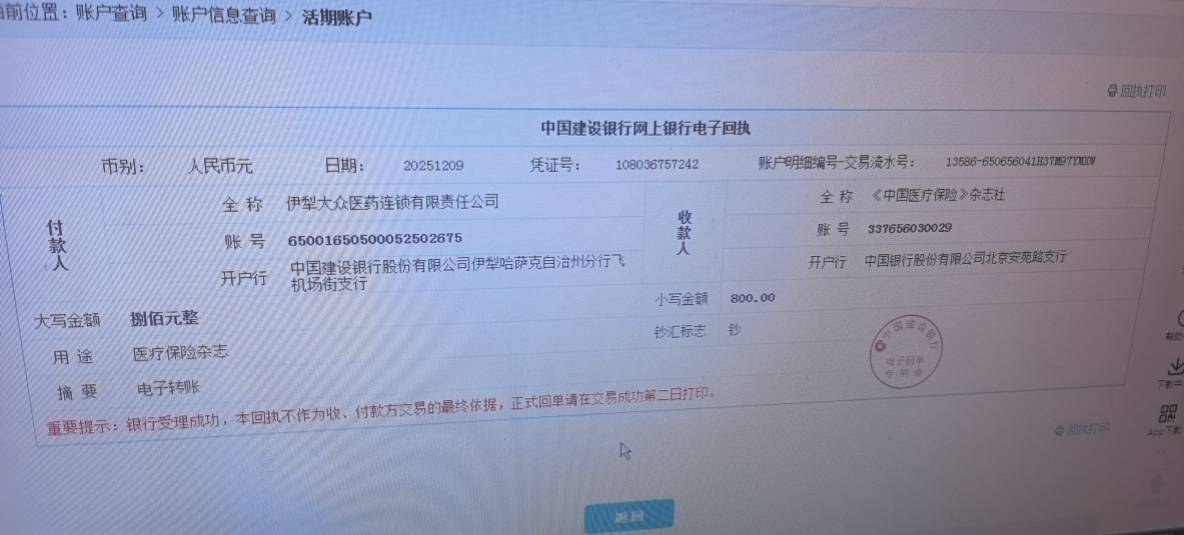Viewport: 1184px width, 535px height.
Task: Select 活期账户 in the breadcrumb
Action: [x=336, y=17]
